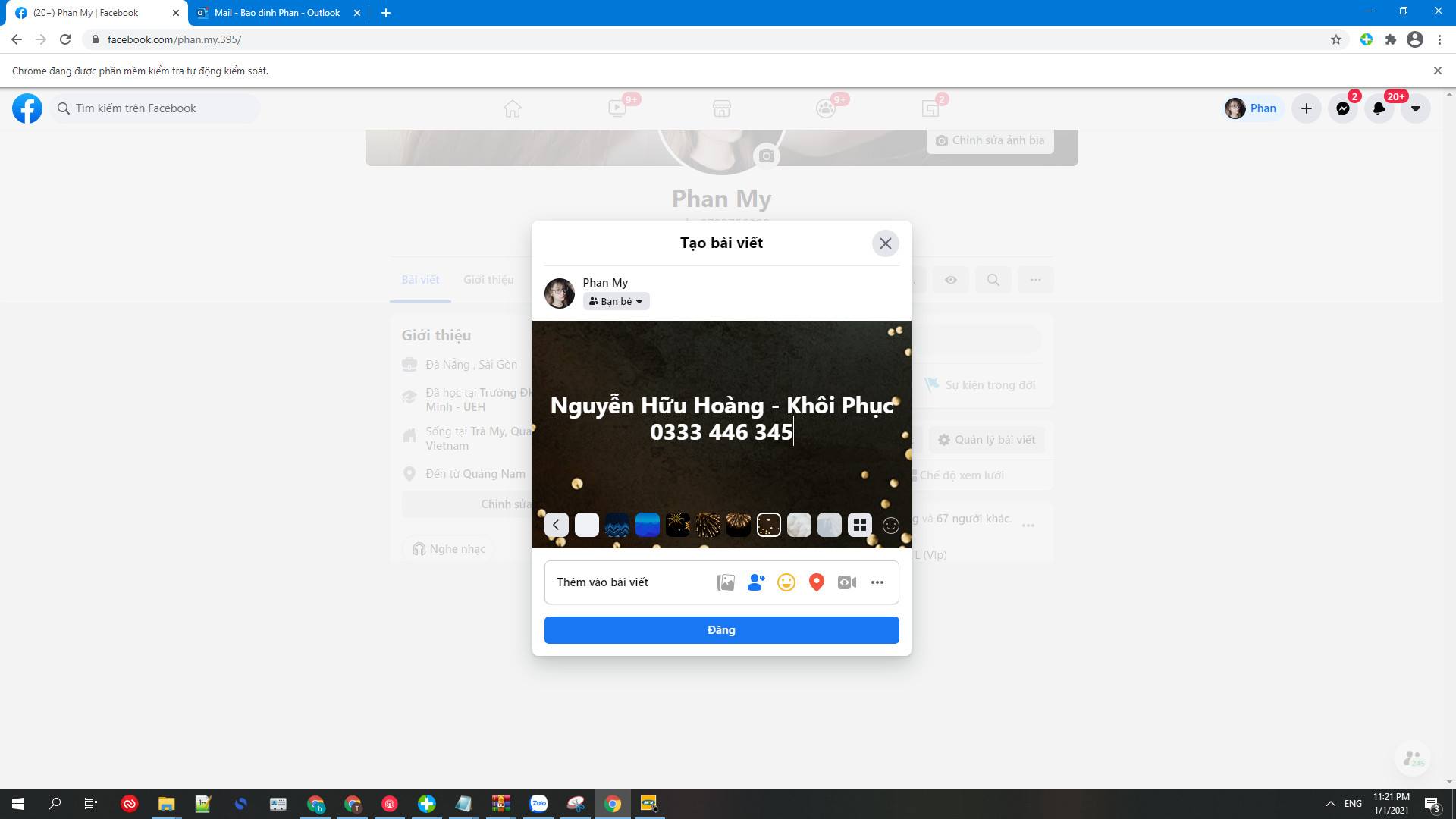
Task: Reload the Facebook page
Action: point(65,39)
